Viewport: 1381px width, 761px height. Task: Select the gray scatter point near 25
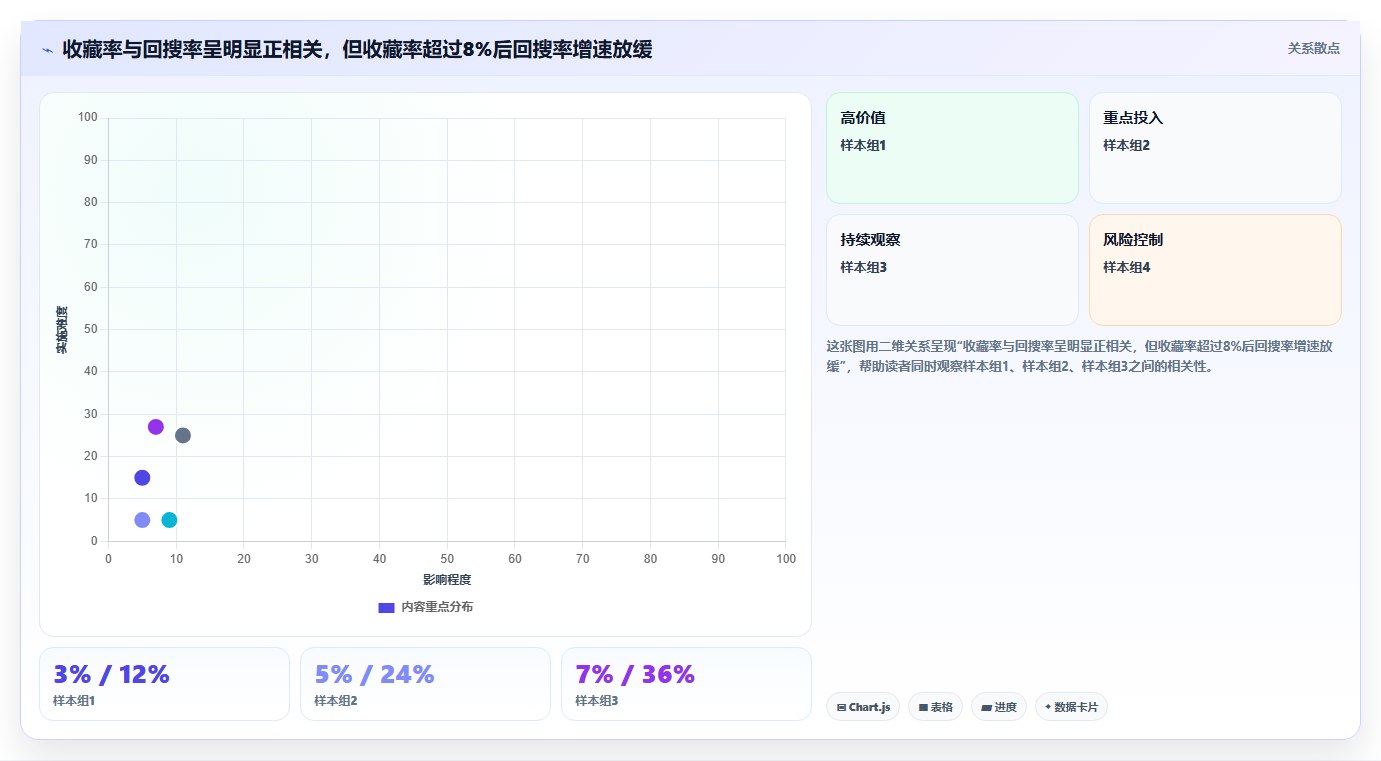[183, 435]
